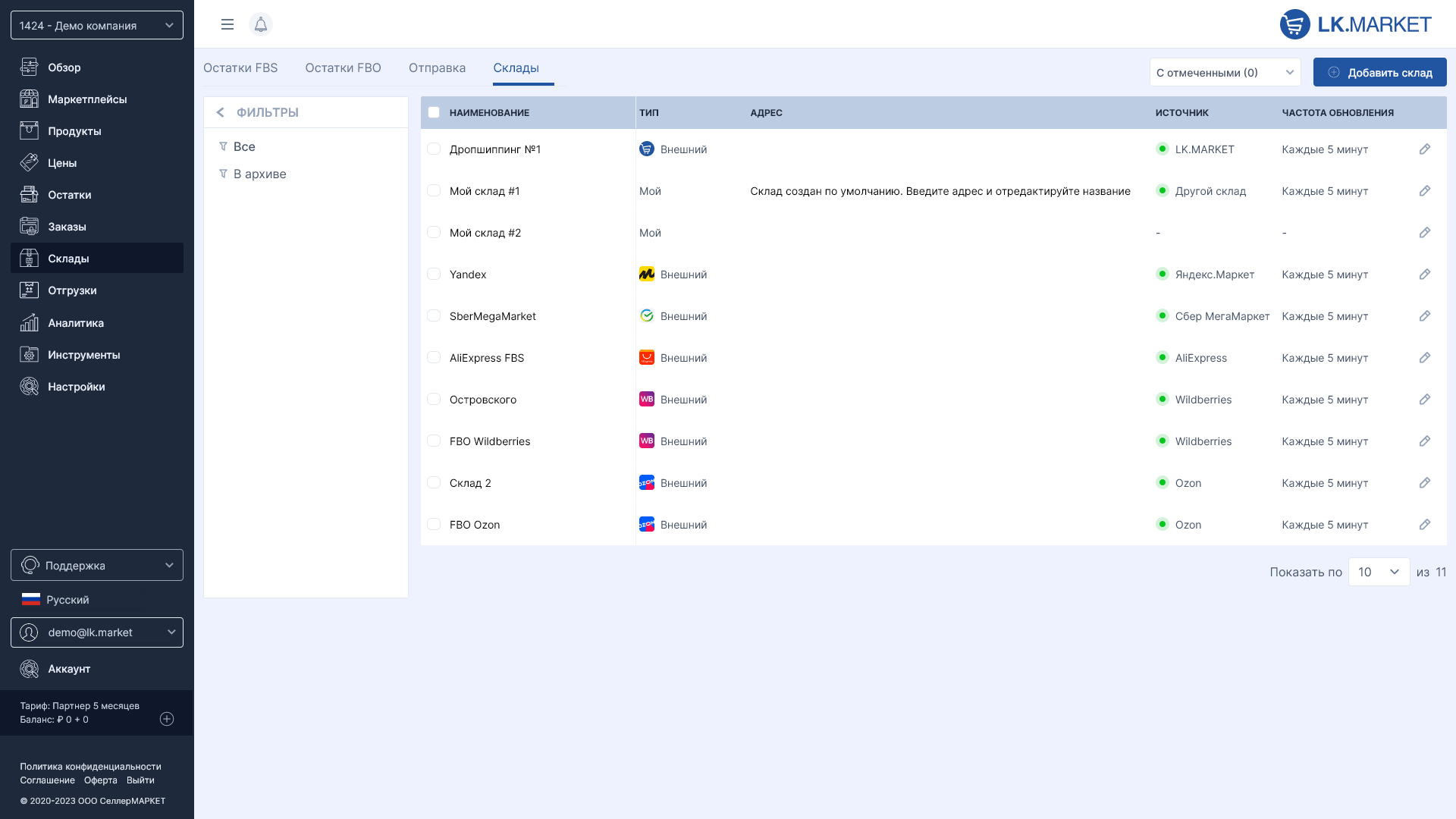This screenshot has height=819, width=1456.
Task: Check the select-all checkbox in table header
Action: pos(434,112)
